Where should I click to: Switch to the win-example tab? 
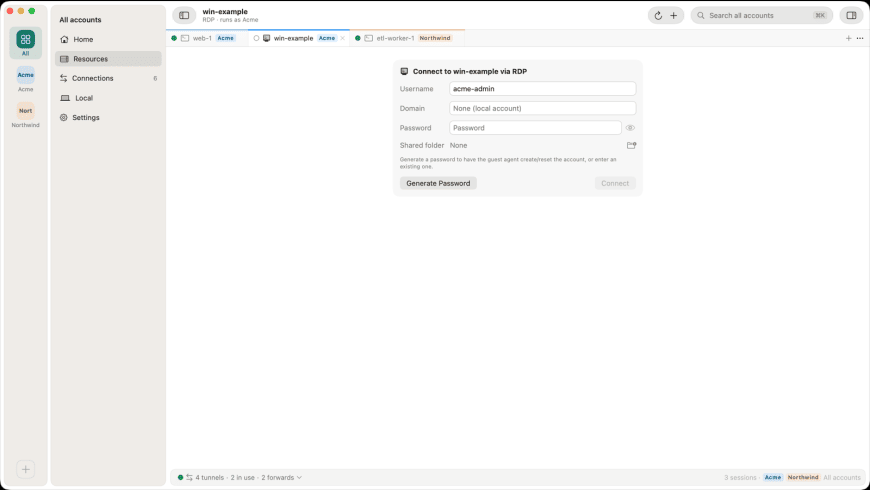tap(299, 38)
